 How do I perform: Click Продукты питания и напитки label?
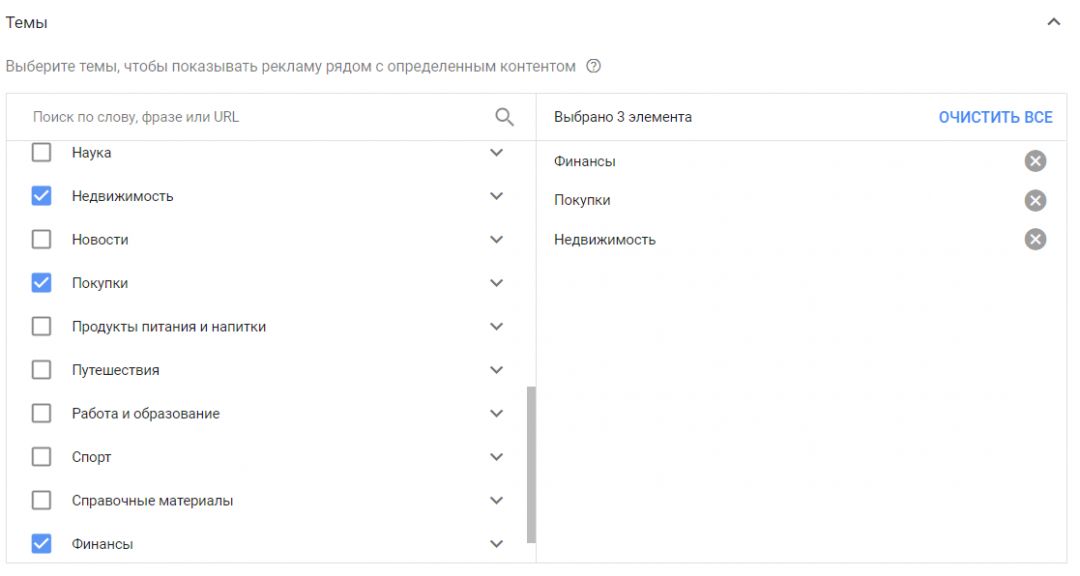tap(169, 327)
